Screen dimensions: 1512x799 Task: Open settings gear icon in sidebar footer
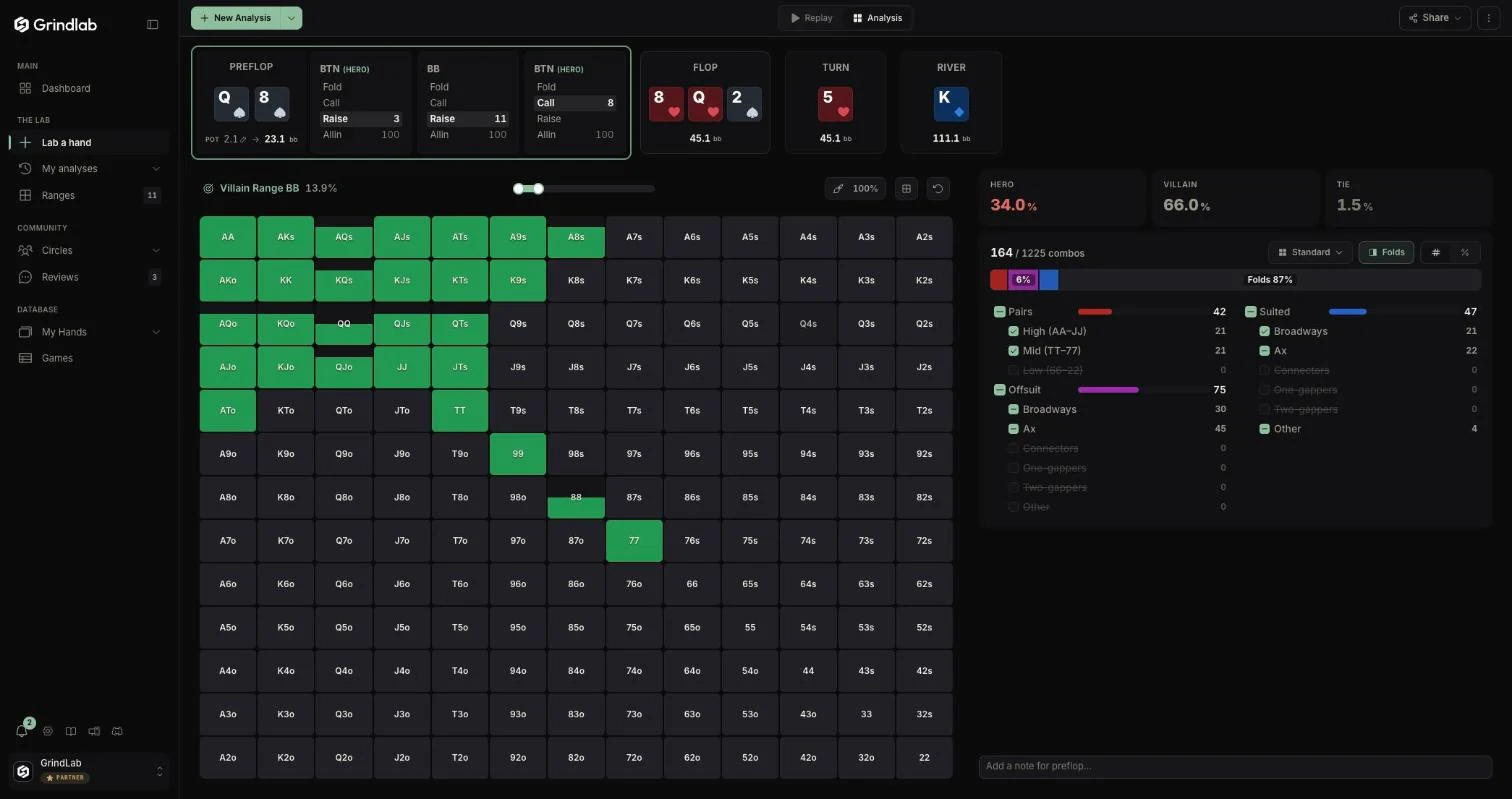pos(47,731)
